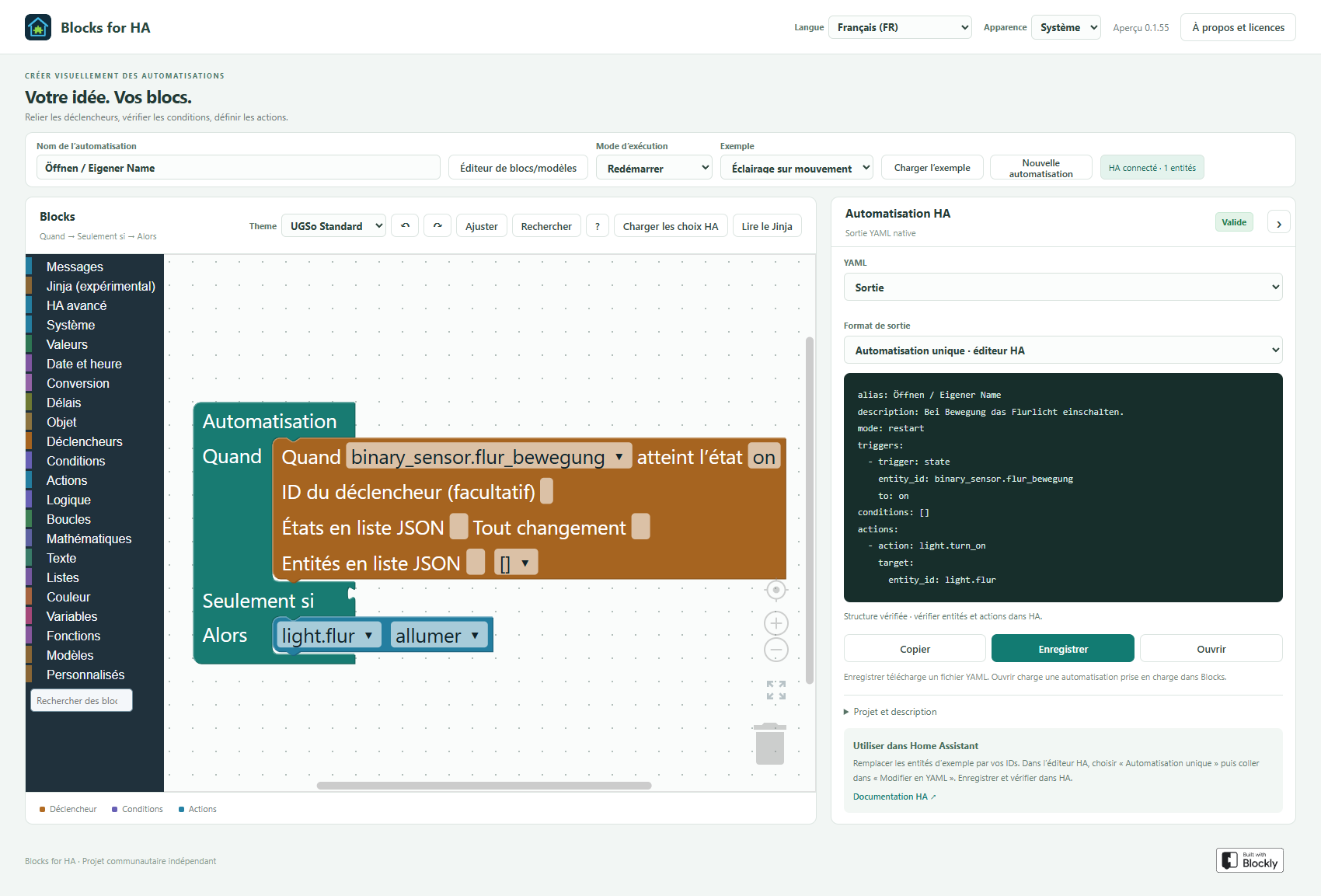Open the binary_sensor.flur_bewegung entity dropdown in the block

coord(488,457)
